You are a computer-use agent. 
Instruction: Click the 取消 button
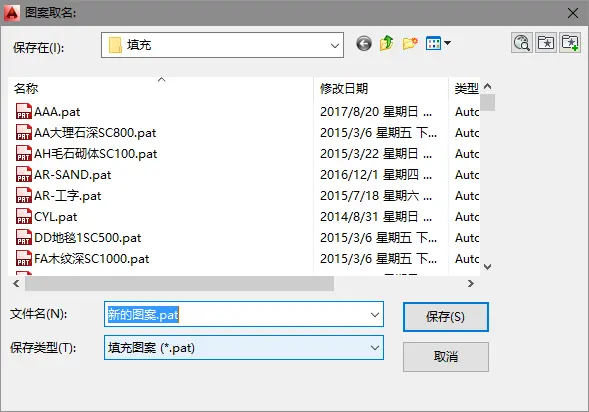pos(446,356)
